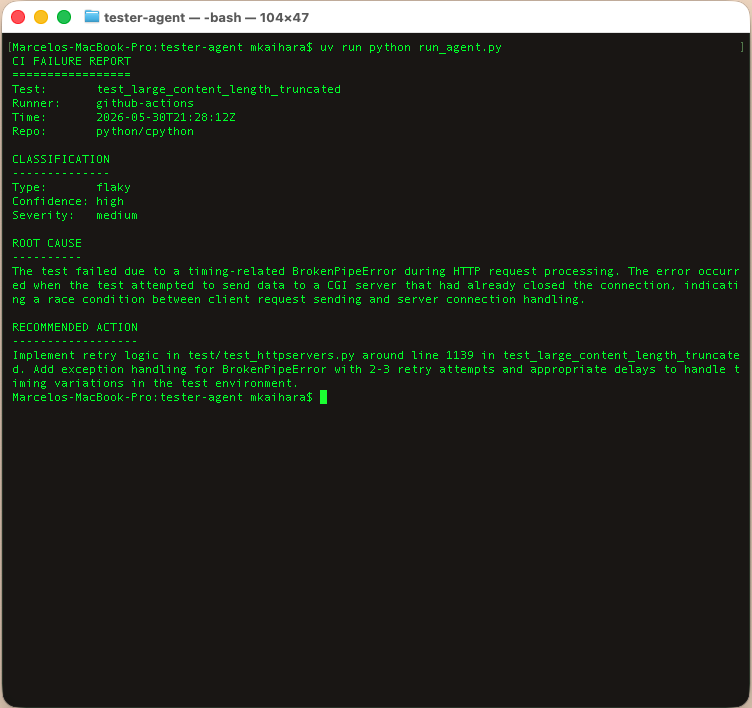Click the type value 'flaky'

point(114,188)
